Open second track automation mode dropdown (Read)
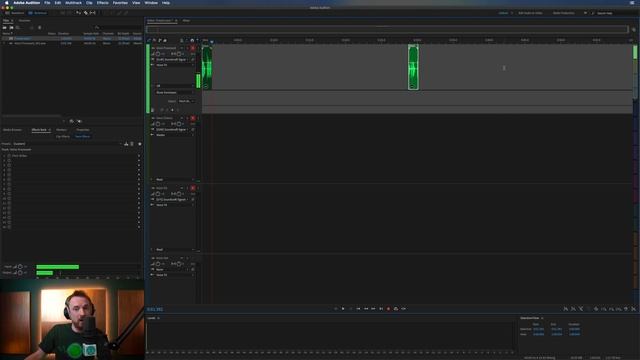 (x=175, y=180)
